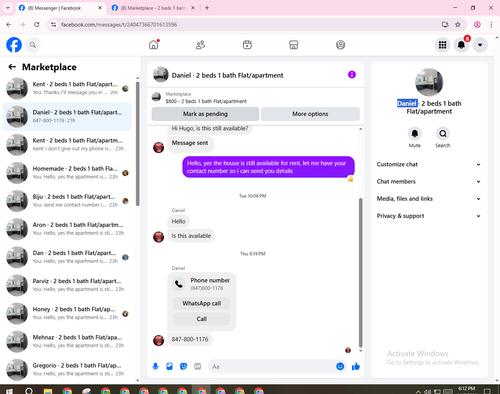Click browser back arrow
This screenshot has width=500, height=394.
(9, 25)
